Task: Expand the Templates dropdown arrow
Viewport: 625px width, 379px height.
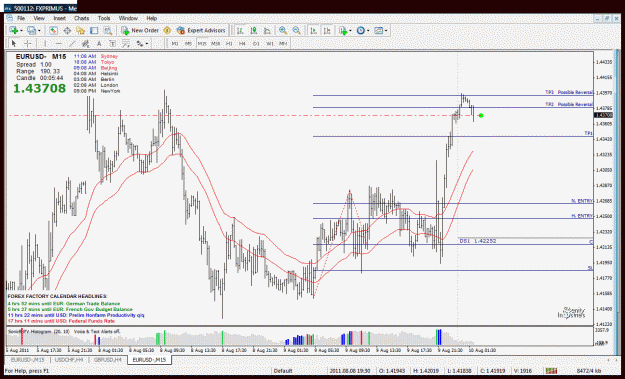Action: click(x=386, y=31)
